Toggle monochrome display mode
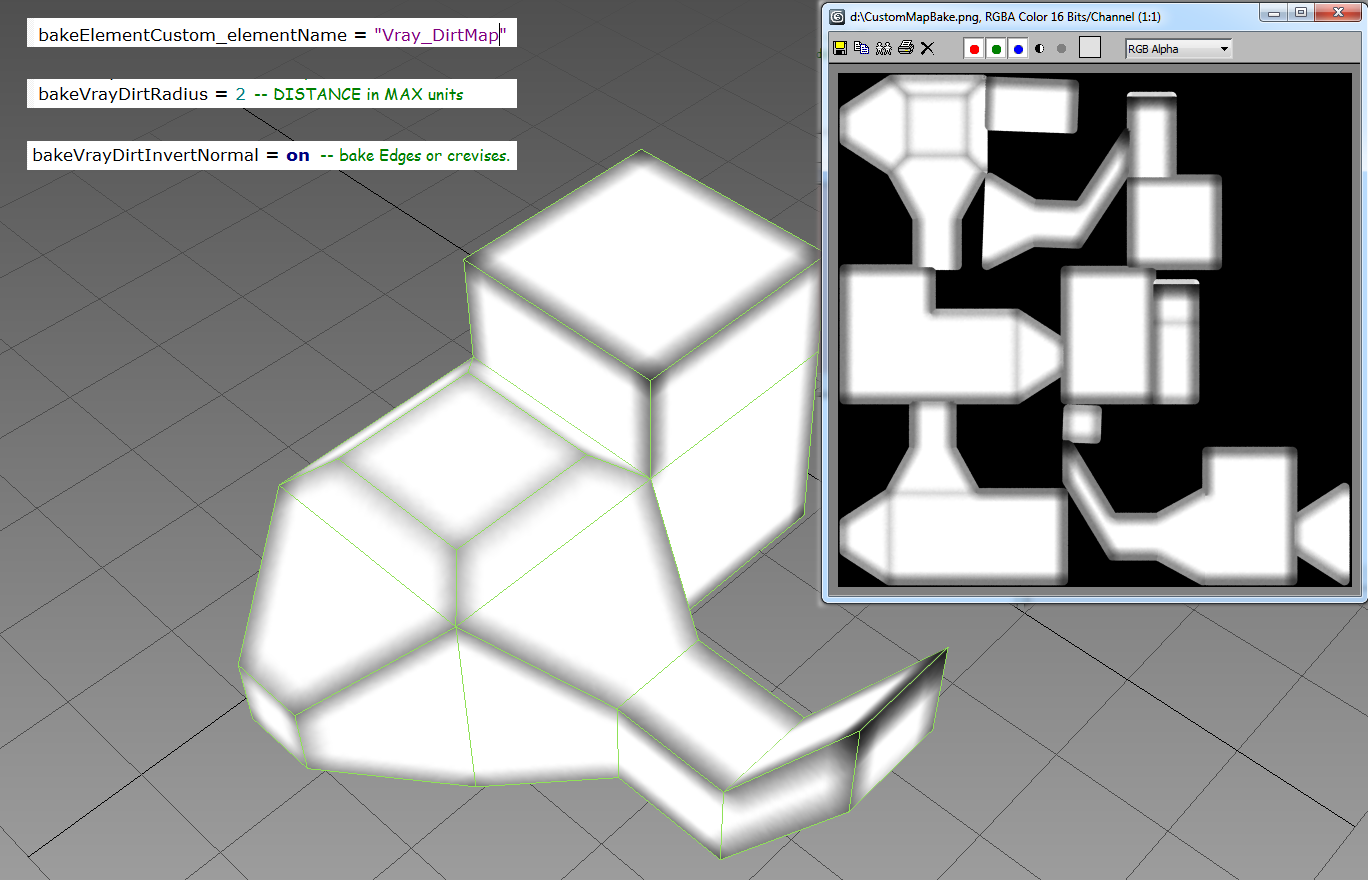The image size is (1368, 880). pos(1061,48)
